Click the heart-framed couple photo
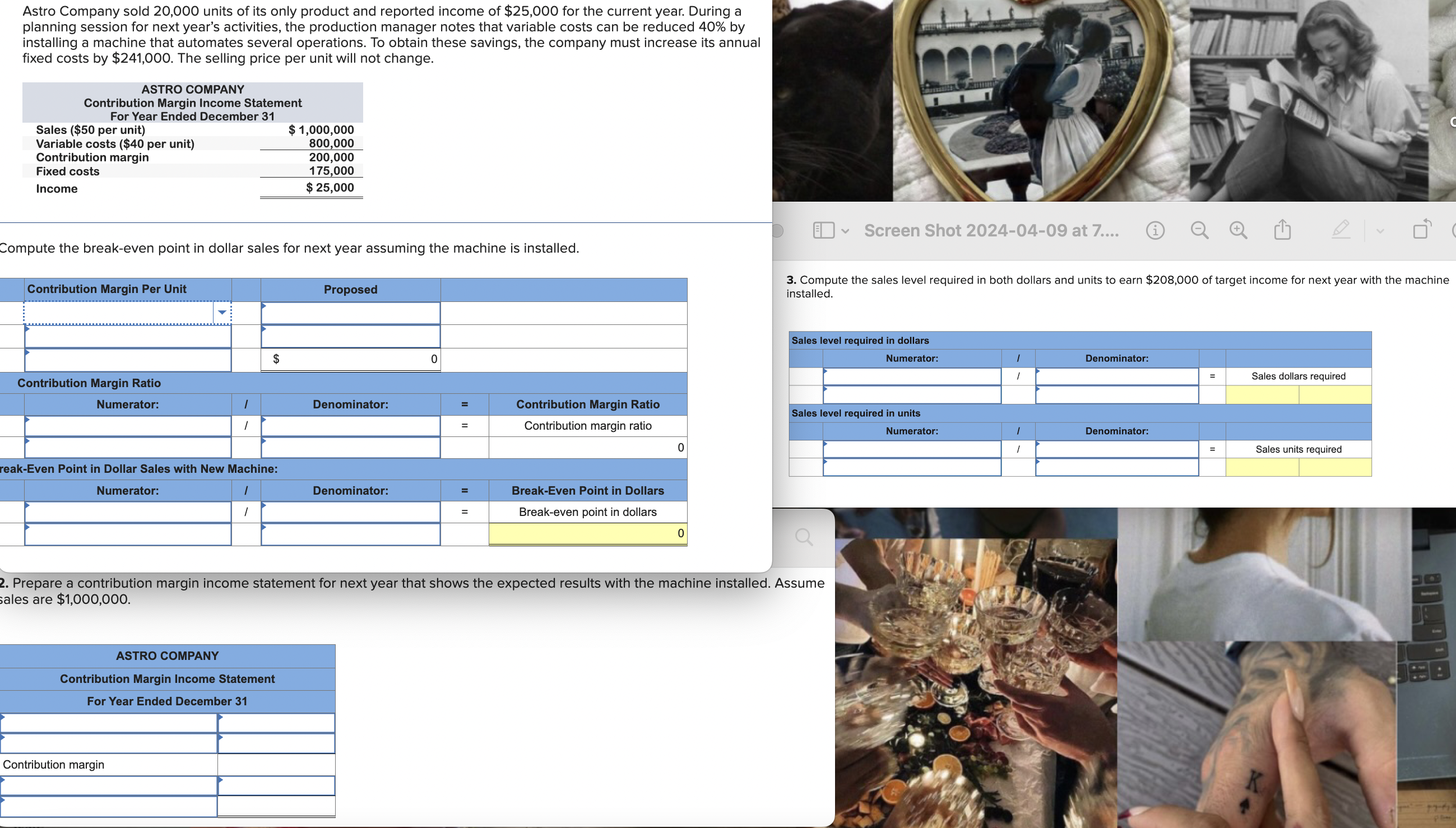 1042,100
